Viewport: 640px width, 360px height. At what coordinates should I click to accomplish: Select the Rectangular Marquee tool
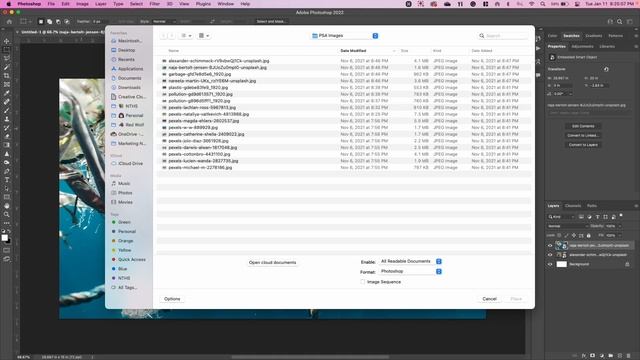(7, 50)
